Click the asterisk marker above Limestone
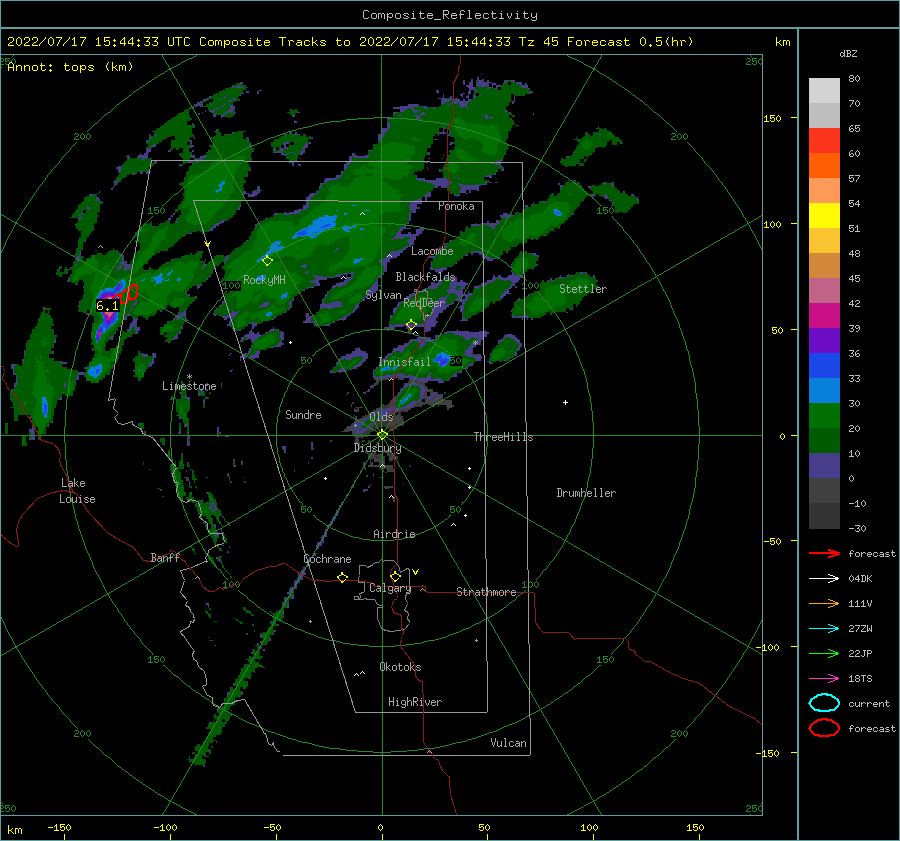This screenshot has width=900, height=841. point(189,377)
